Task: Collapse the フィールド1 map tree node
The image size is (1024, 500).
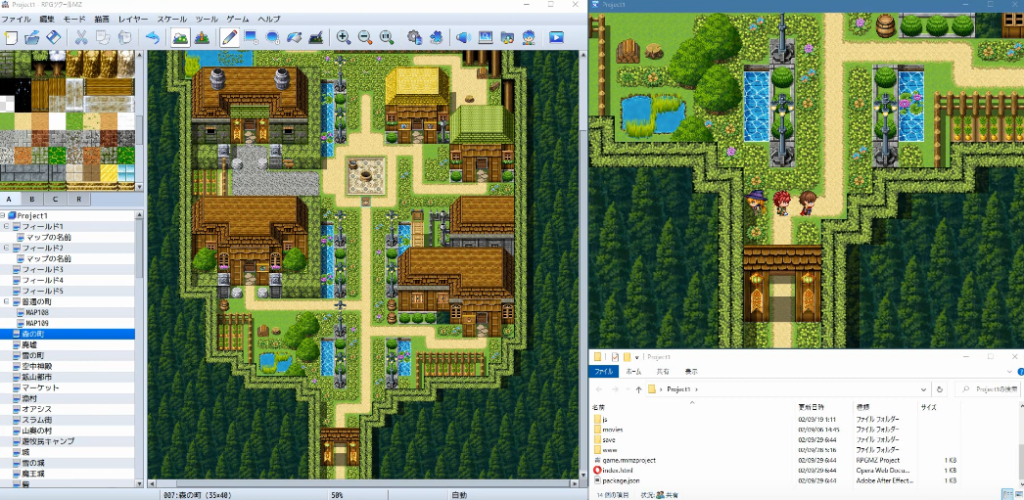Action: (7, 227)
